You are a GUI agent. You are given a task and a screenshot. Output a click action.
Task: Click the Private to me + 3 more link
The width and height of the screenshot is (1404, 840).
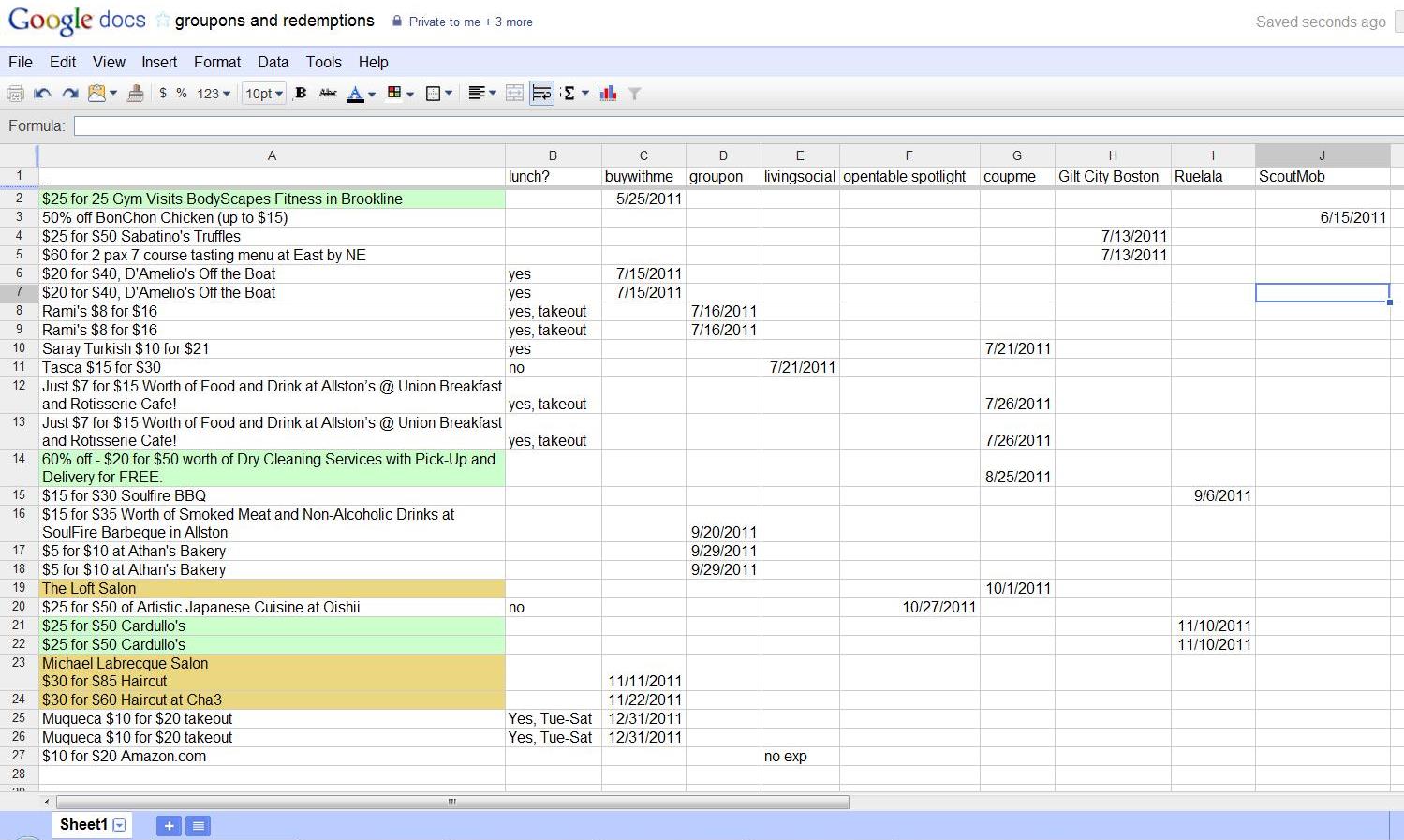470,22
